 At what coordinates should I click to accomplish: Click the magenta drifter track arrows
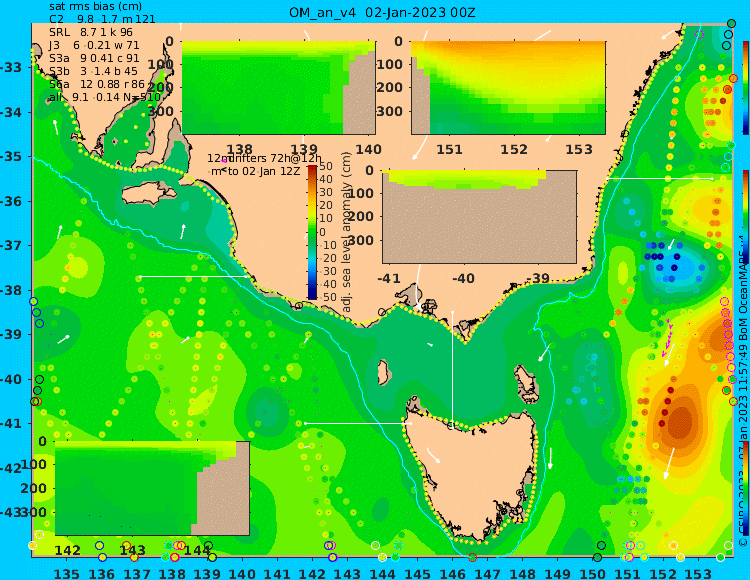[668, 337]
